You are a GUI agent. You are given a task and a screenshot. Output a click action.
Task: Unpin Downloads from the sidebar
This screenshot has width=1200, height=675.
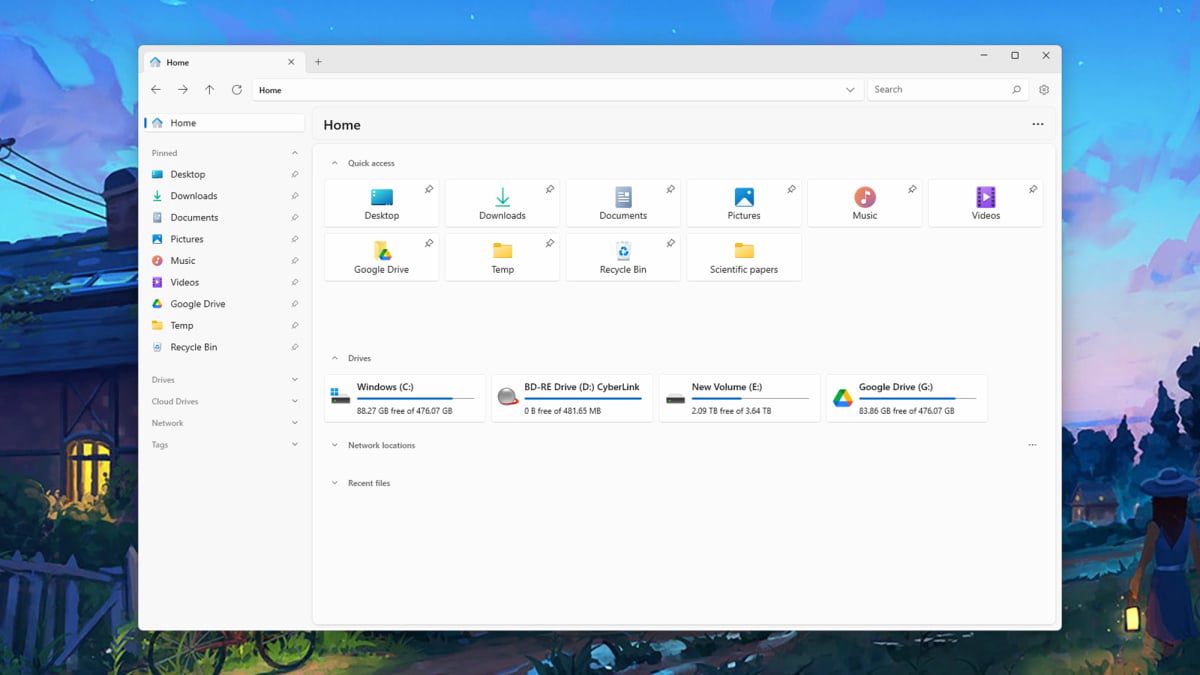click(294, 196)
